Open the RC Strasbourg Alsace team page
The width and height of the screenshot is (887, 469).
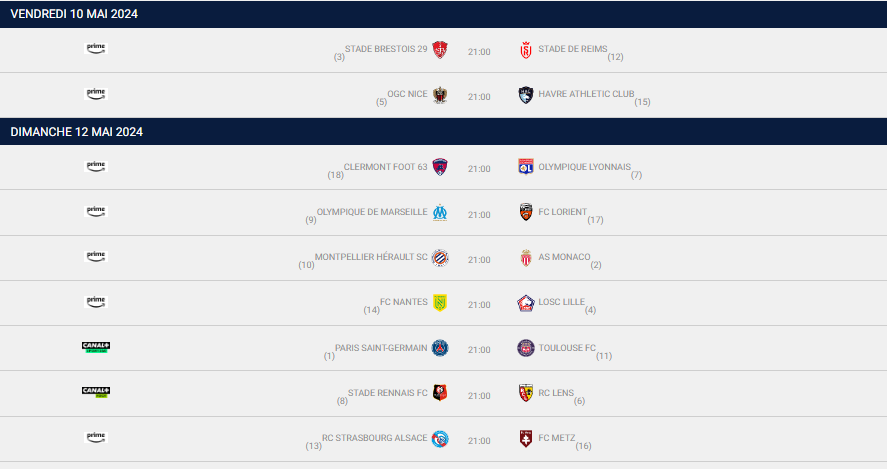pos(374,438)
